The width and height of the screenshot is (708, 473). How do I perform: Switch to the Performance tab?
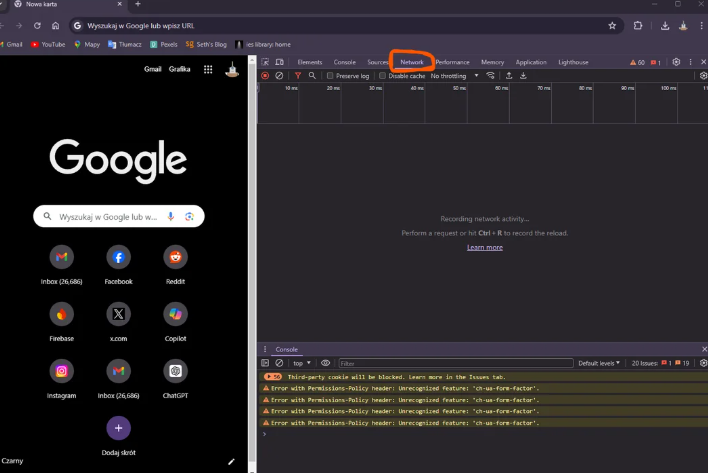point(452,62)
